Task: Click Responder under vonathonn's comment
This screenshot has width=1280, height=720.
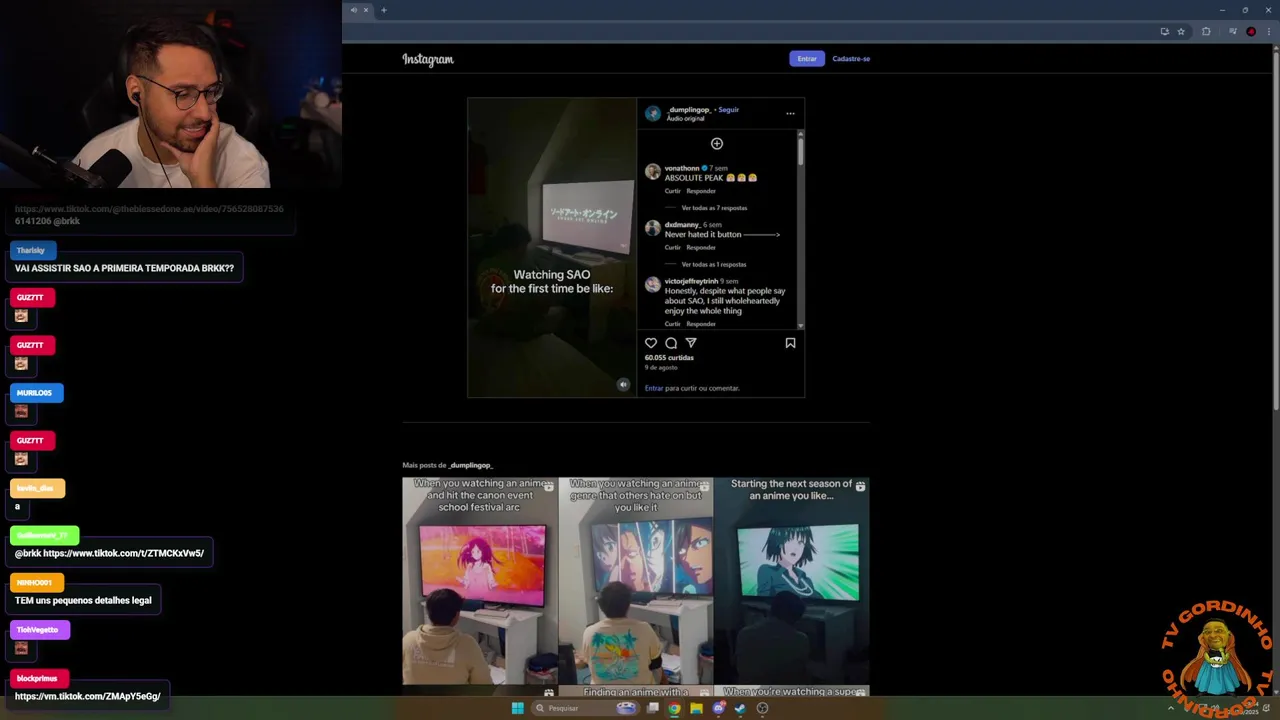Action: tap(701, 191)
